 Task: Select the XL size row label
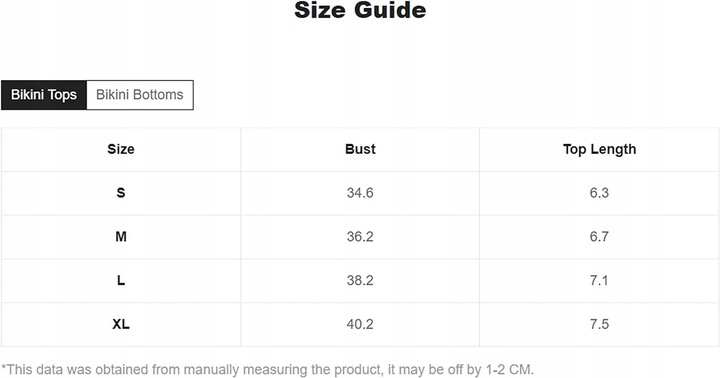[121, 324]
